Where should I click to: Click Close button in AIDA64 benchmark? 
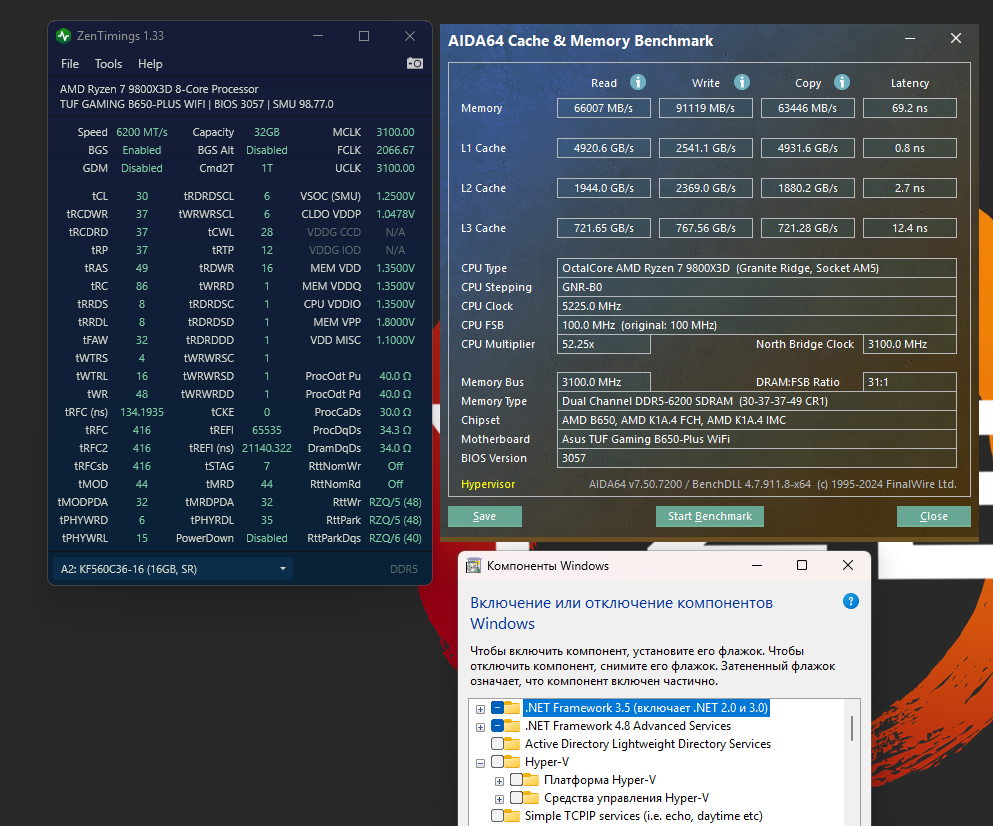click(933, 516)
